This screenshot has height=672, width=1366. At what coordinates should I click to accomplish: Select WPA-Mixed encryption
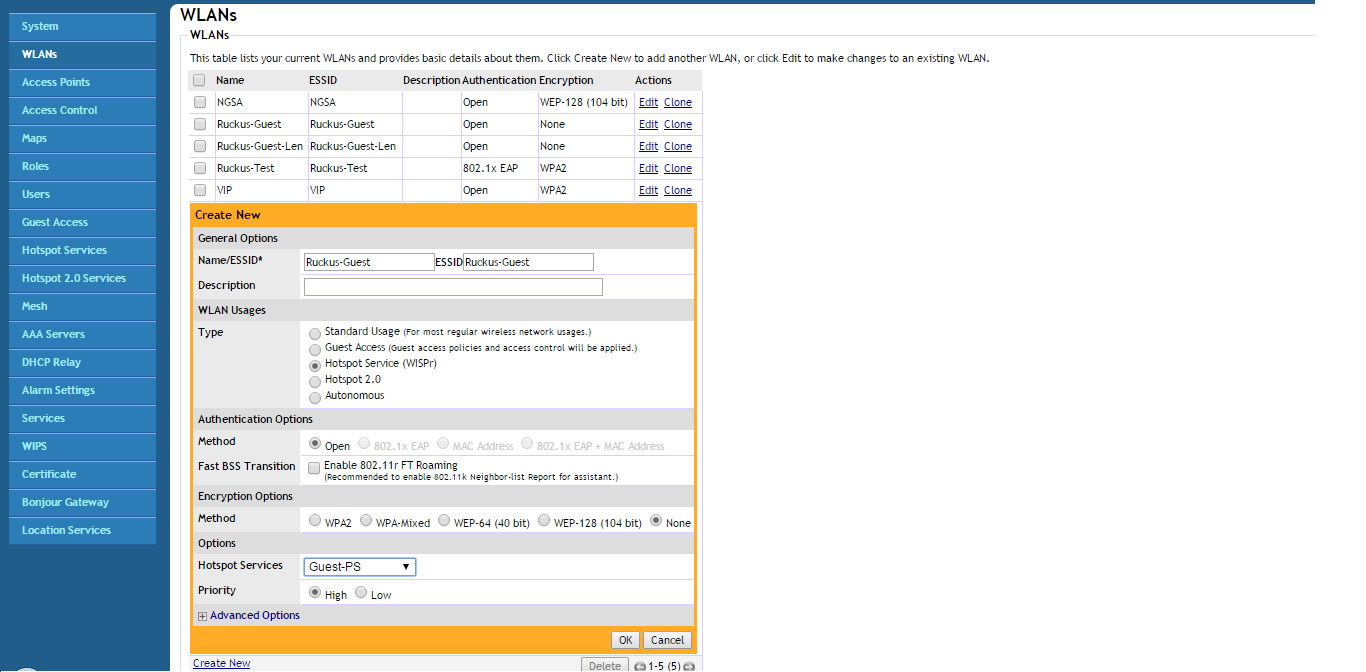coord(366,521)
